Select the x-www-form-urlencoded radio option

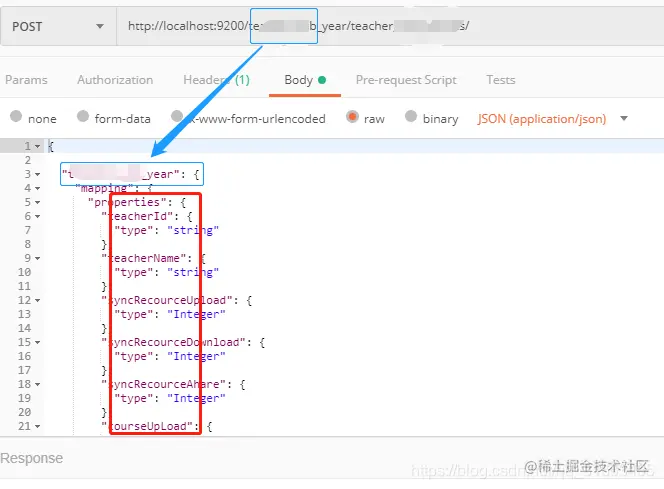pos(177,116)
